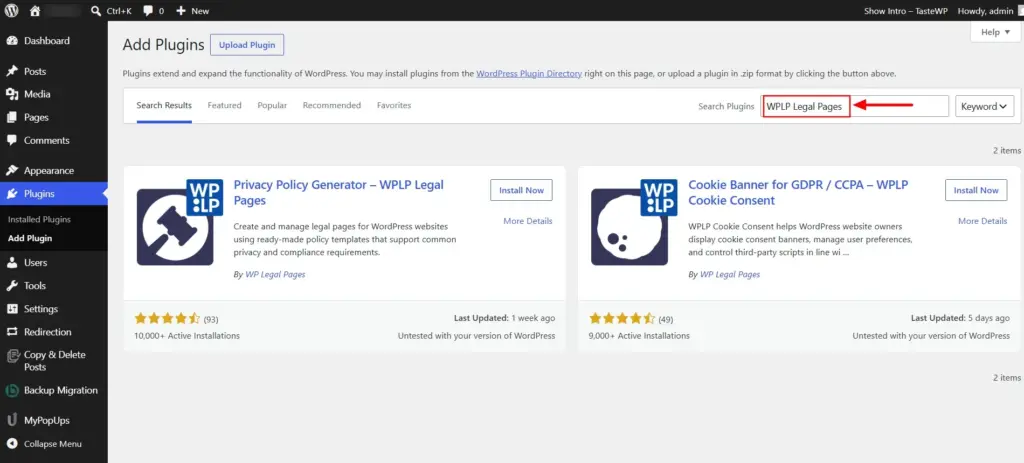Switch to the Favorites tab
Viewport: 1024px width, 463px height.
[394, 105]
